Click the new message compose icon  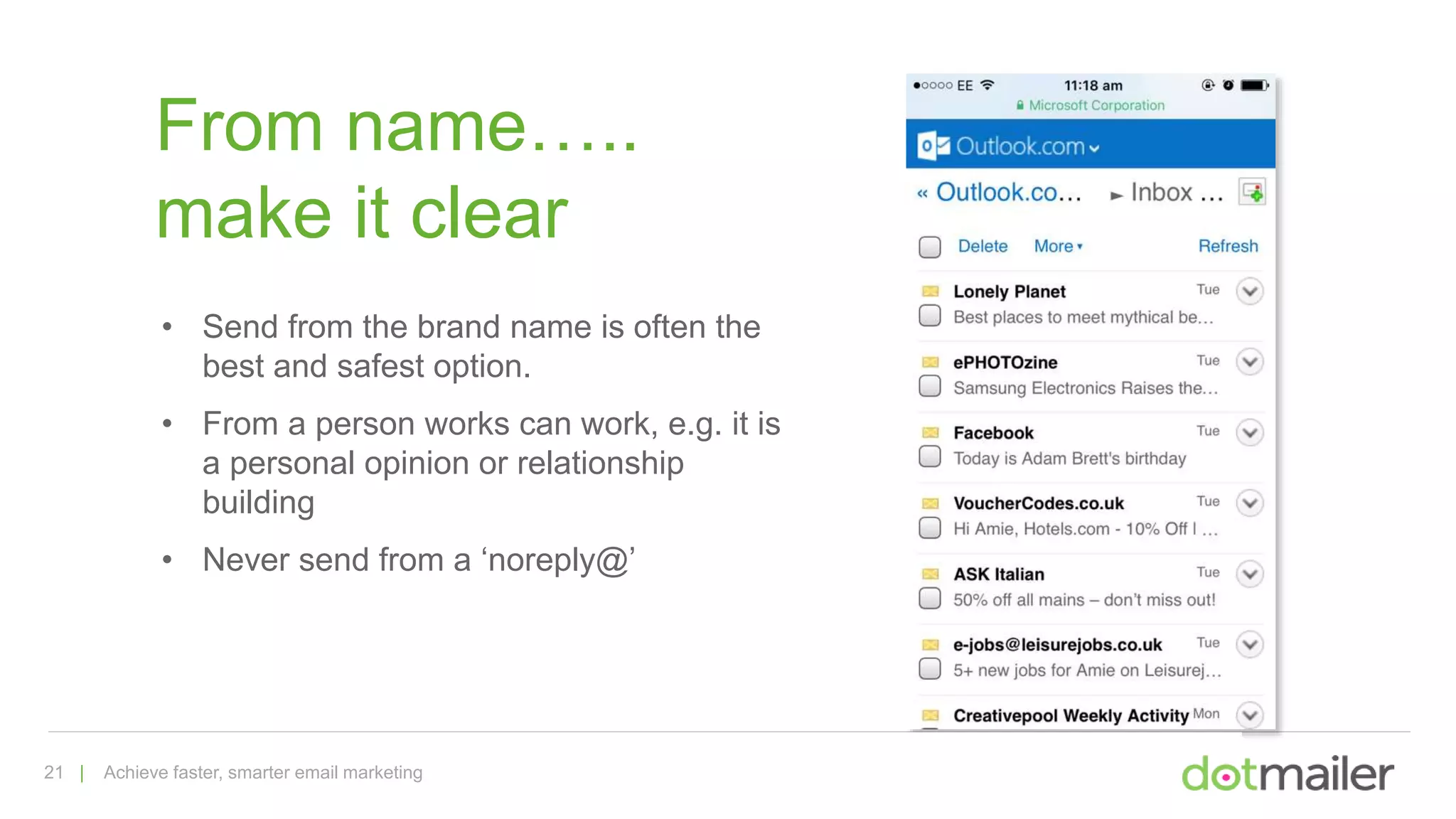1252,192
